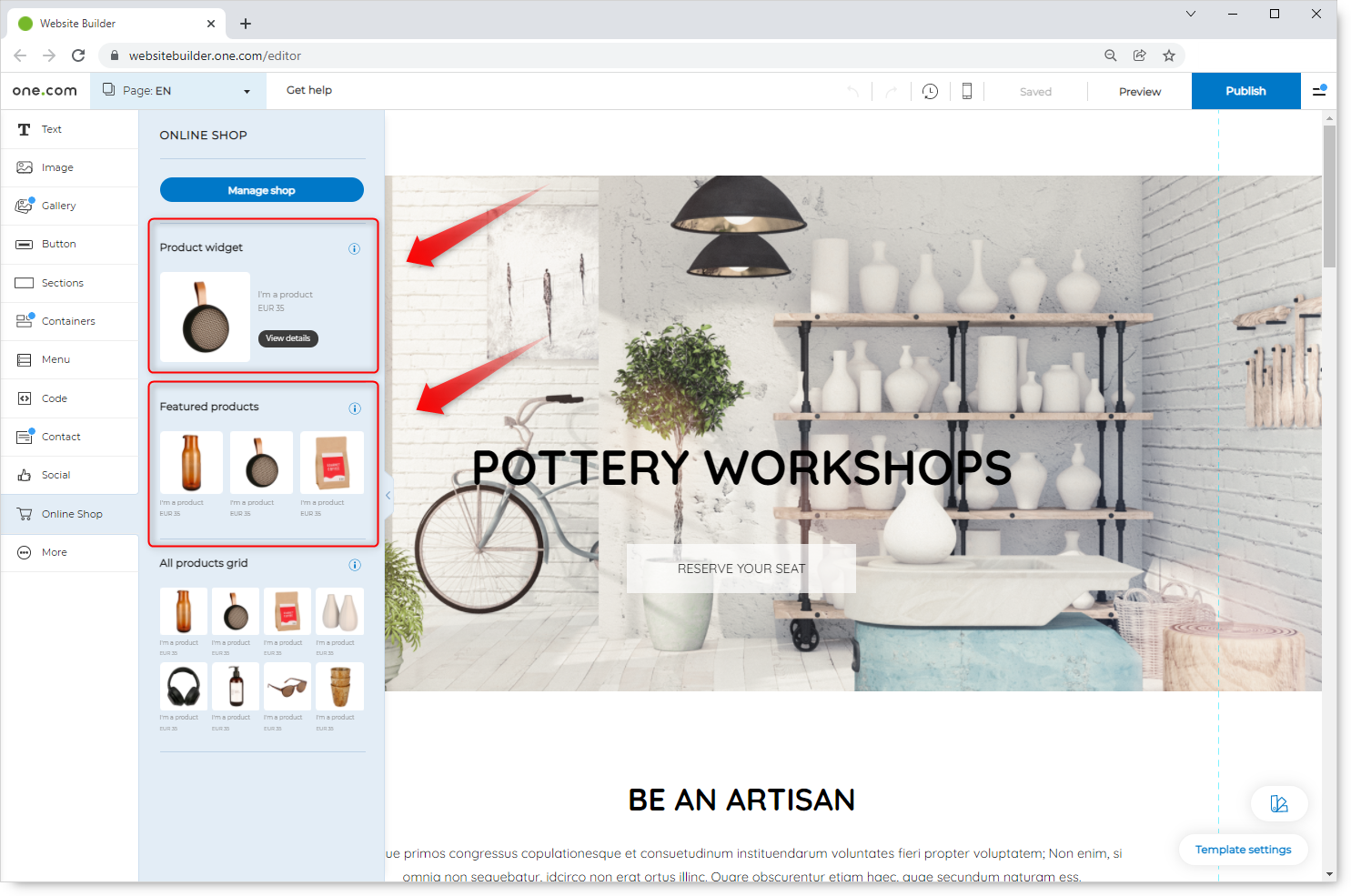Open the Containers sidebar item

coord(69,321)
